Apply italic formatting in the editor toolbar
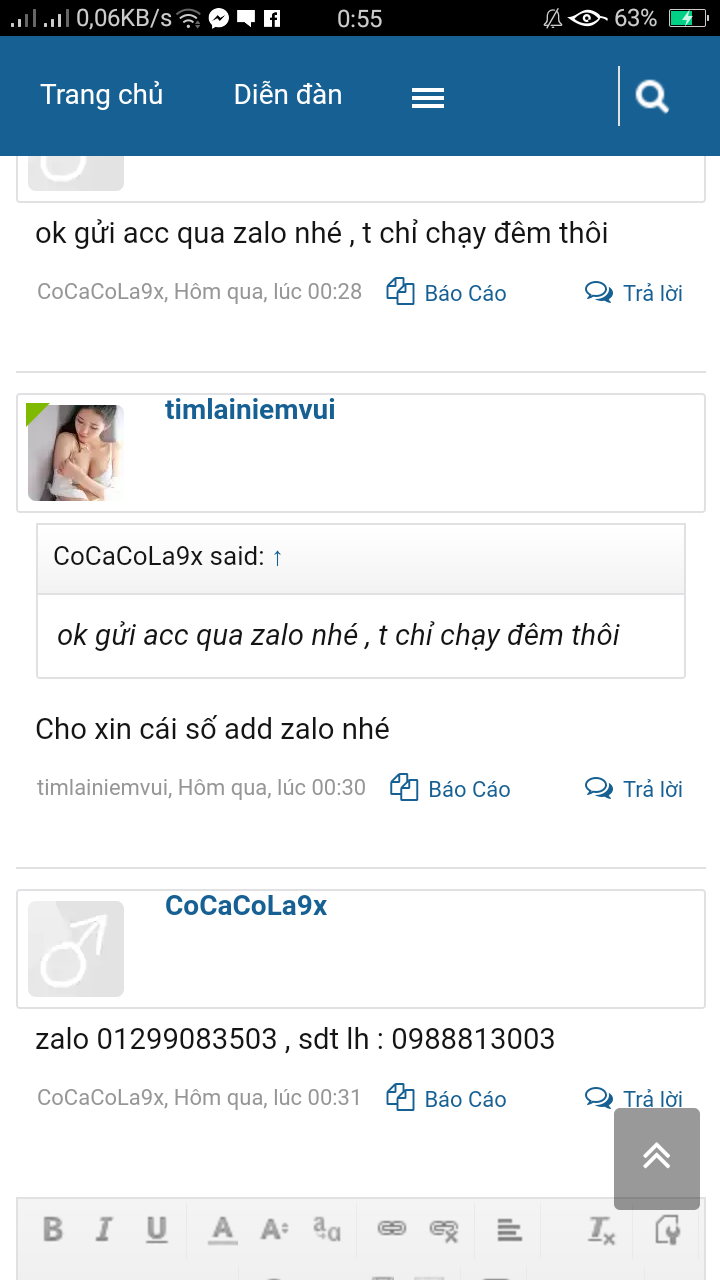This screenshot has width=720, height=1280. pyautogui.click(x=104, y=1230)
